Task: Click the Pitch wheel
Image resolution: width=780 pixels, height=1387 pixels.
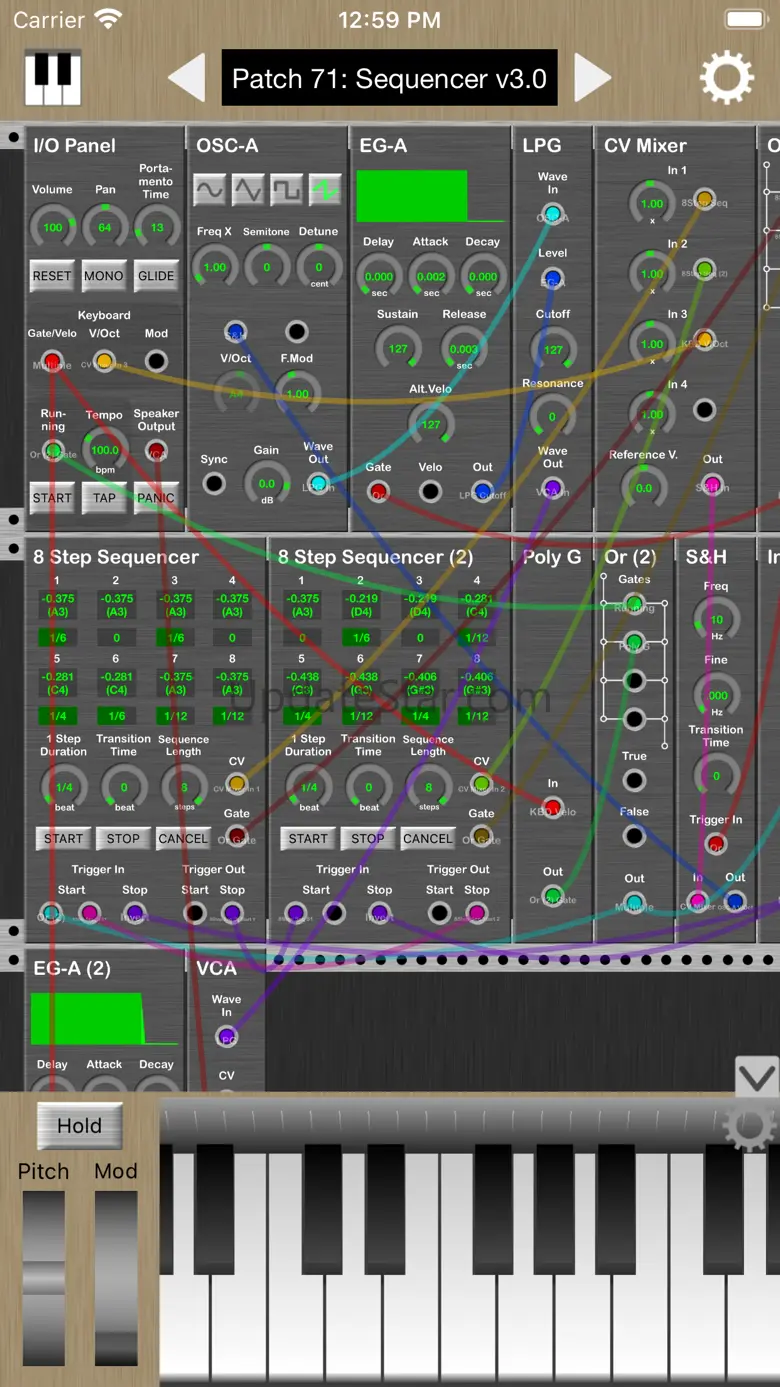Action: point(44,1278)
